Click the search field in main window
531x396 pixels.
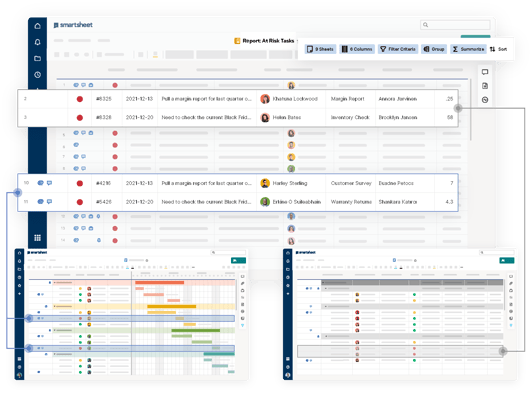coord(455,25)
